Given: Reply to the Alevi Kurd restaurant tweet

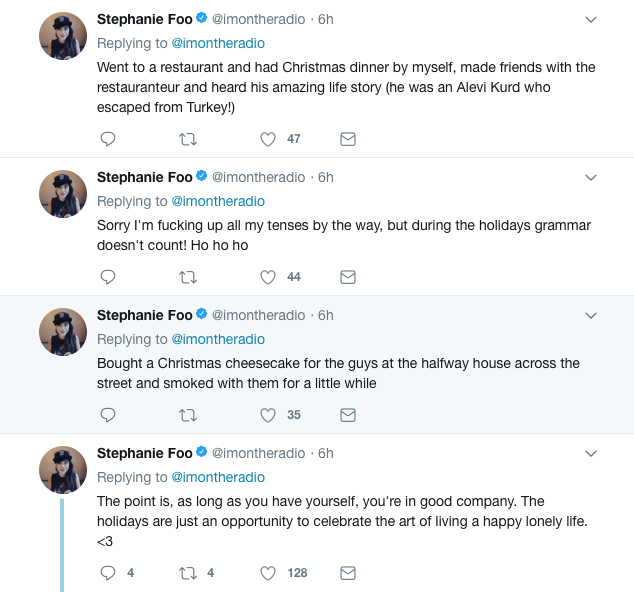Looking at the screenshot, I should tap(108, 139).
